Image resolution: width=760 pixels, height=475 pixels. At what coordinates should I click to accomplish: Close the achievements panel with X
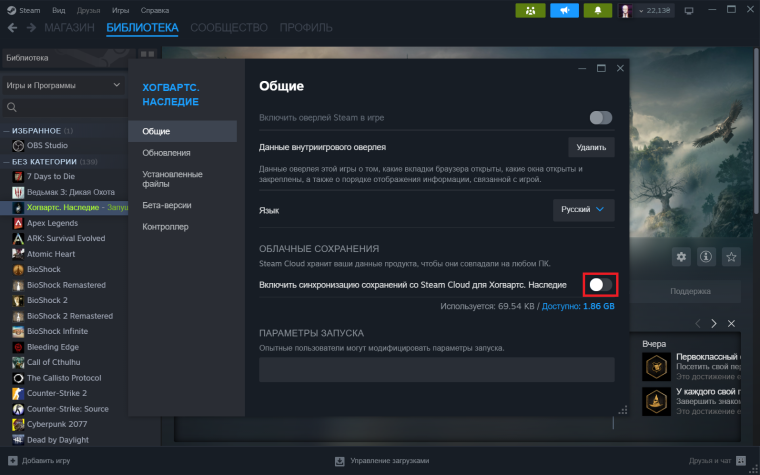pyautogui.click(x=731, y=323)
